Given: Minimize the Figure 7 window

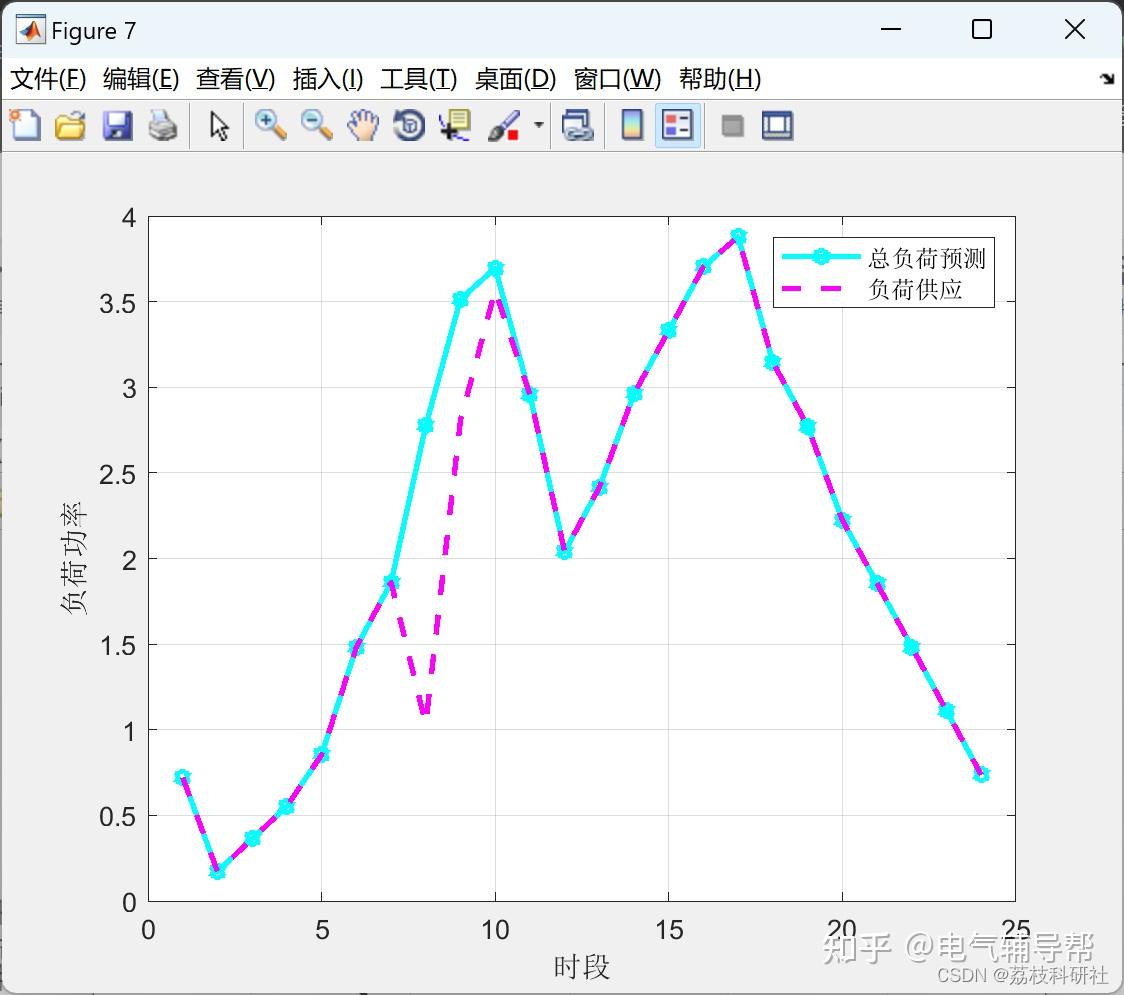Looking at the screenshot, I should (x=890, y=29).
